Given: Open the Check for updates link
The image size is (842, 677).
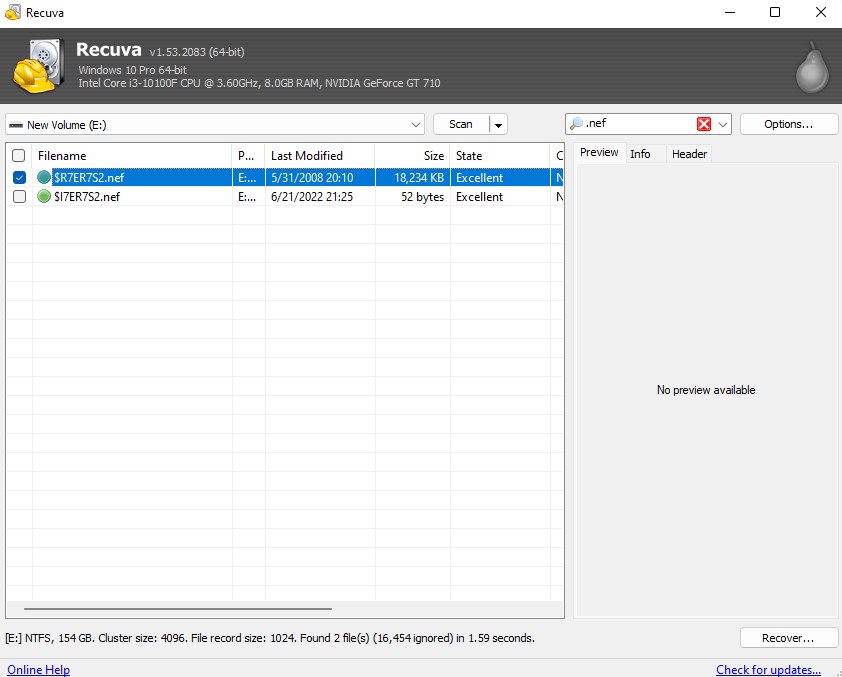Looking at the screenshot, I should tap(768, 670).
